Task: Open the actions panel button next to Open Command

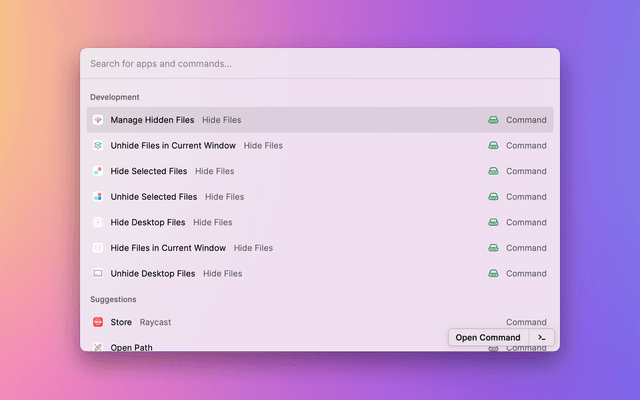Action: (x=541, y=338)
